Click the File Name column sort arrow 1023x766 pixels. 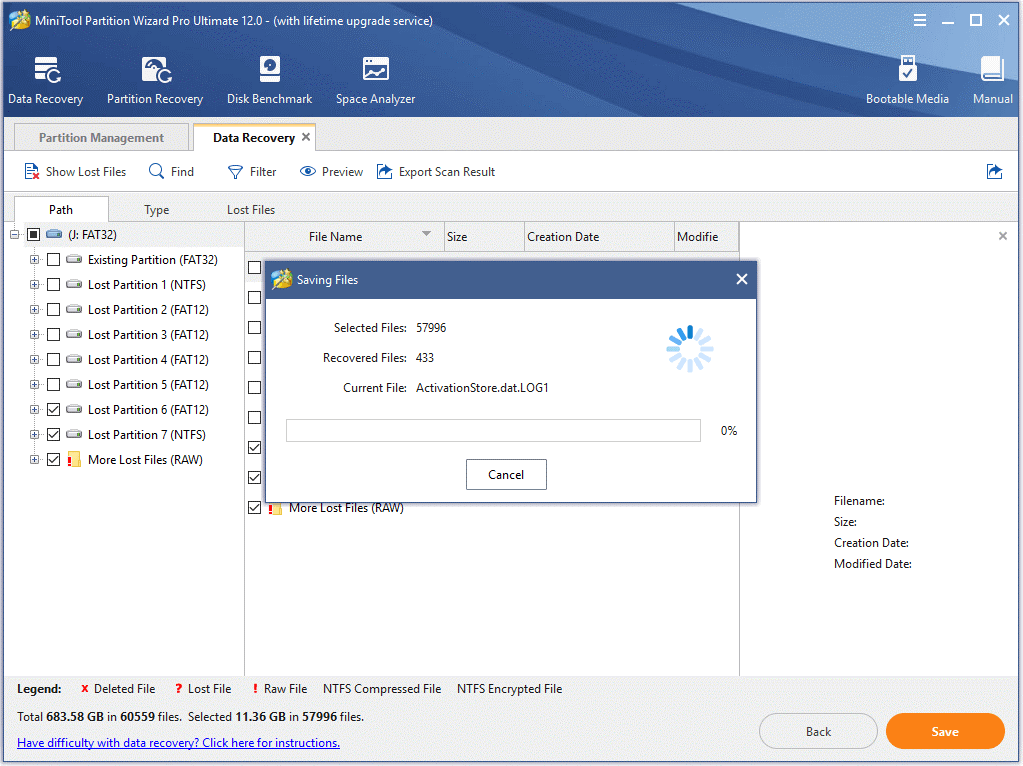pos(426,233)
